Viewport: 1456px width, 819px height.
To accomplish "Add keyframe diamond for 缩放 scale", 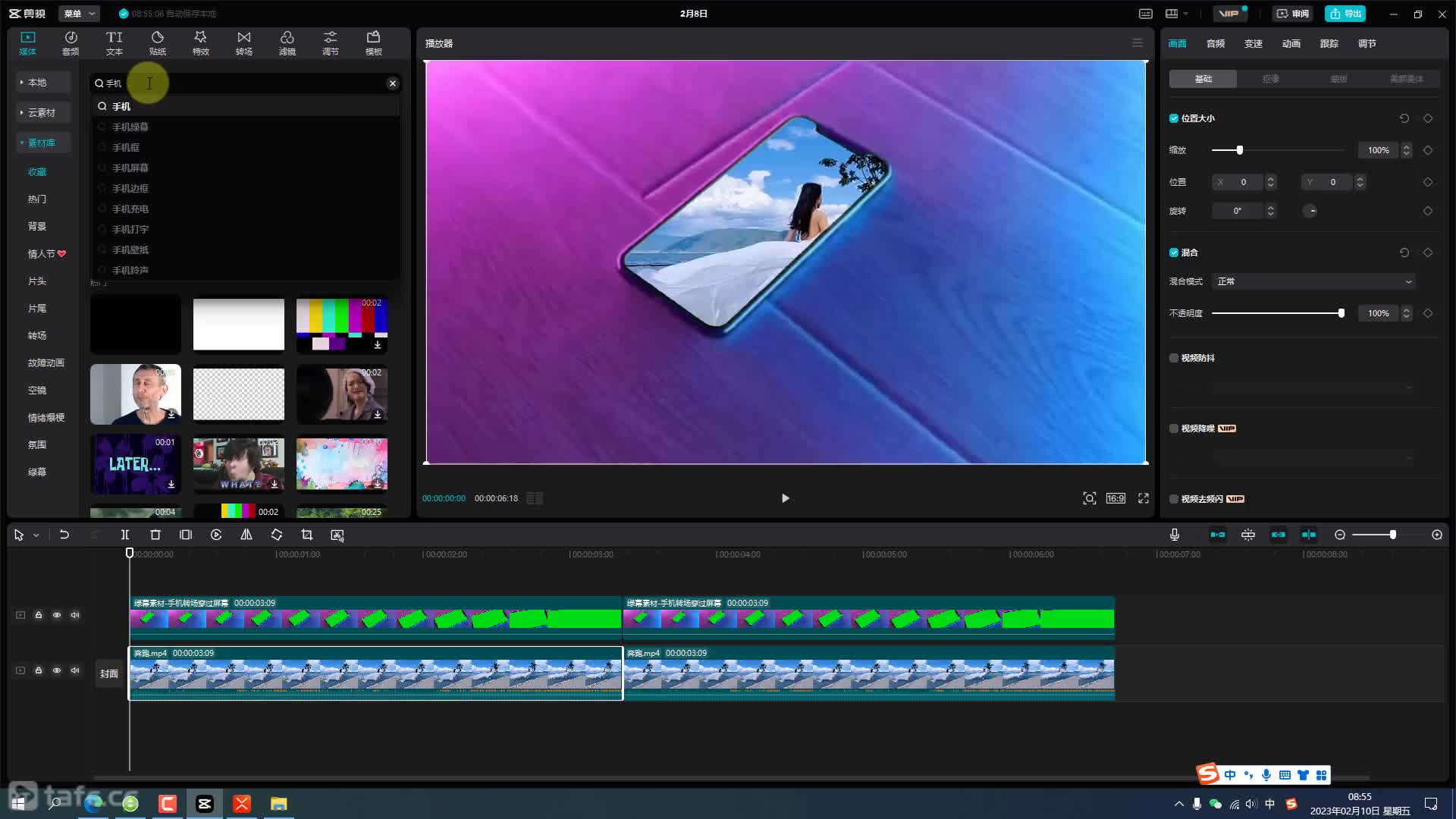I will pyautogui.click(x=1428, y=150).
